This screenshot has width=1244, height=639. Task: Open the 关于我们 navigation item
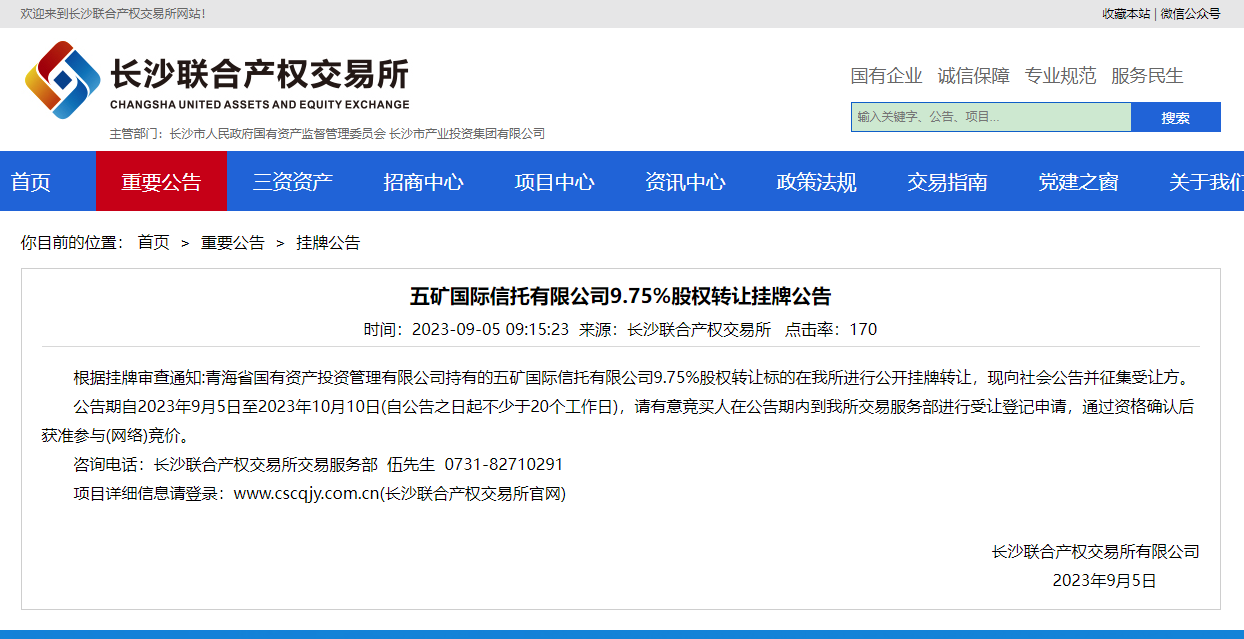1206,182
